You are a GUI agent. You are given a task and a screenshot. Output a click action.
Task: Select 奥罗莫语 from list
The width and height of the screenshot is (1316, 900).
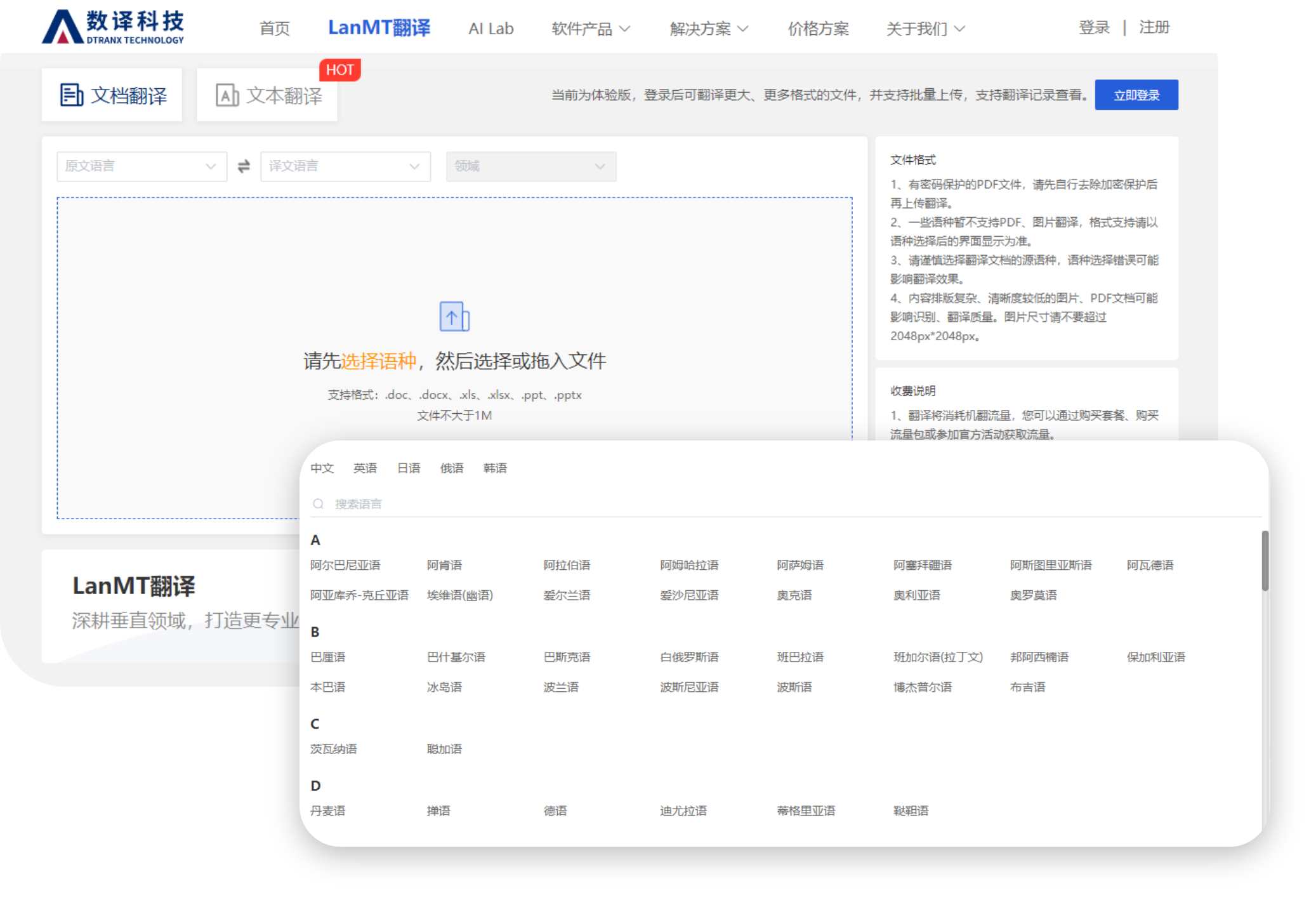tap(1034, 595)
